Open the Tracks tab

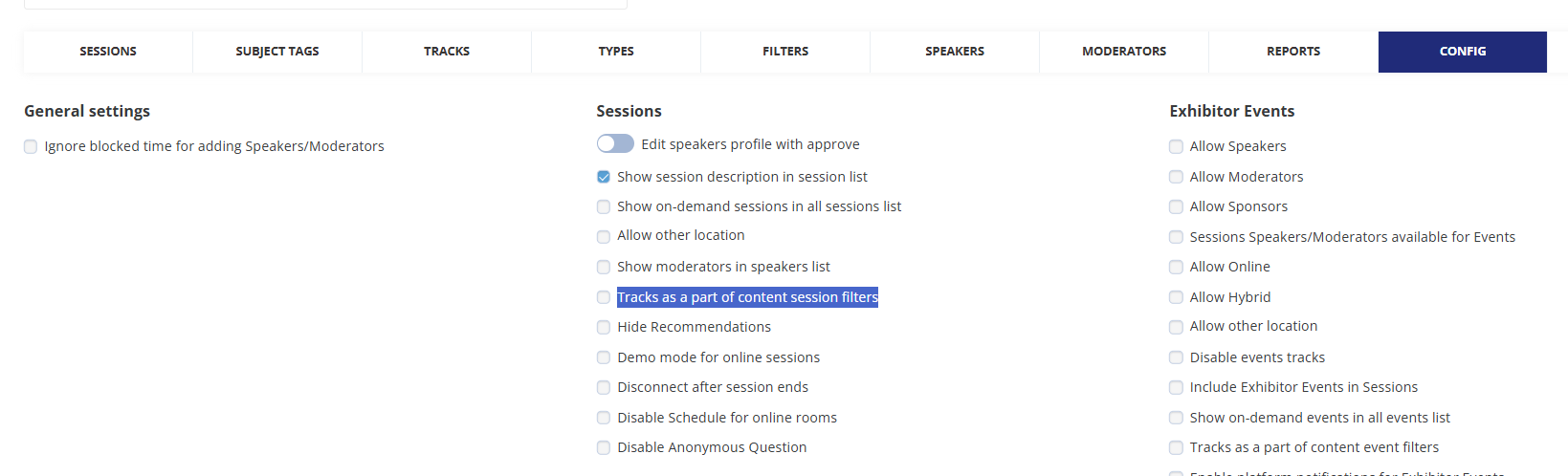pos(447,52)
